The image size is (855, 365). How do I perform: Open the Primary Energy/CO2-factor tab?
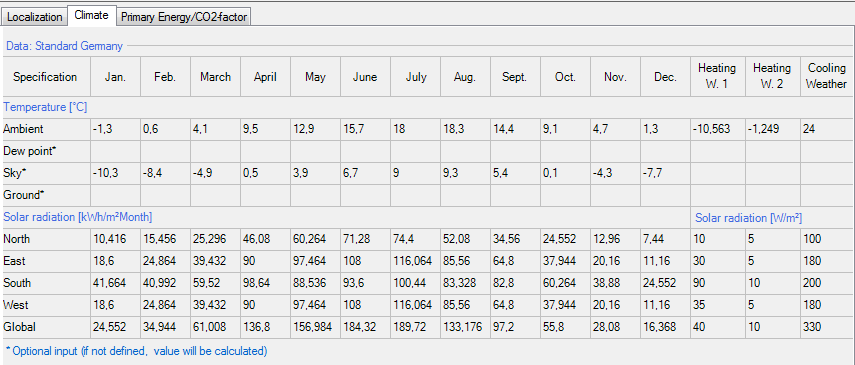click(x=184, y=17)
